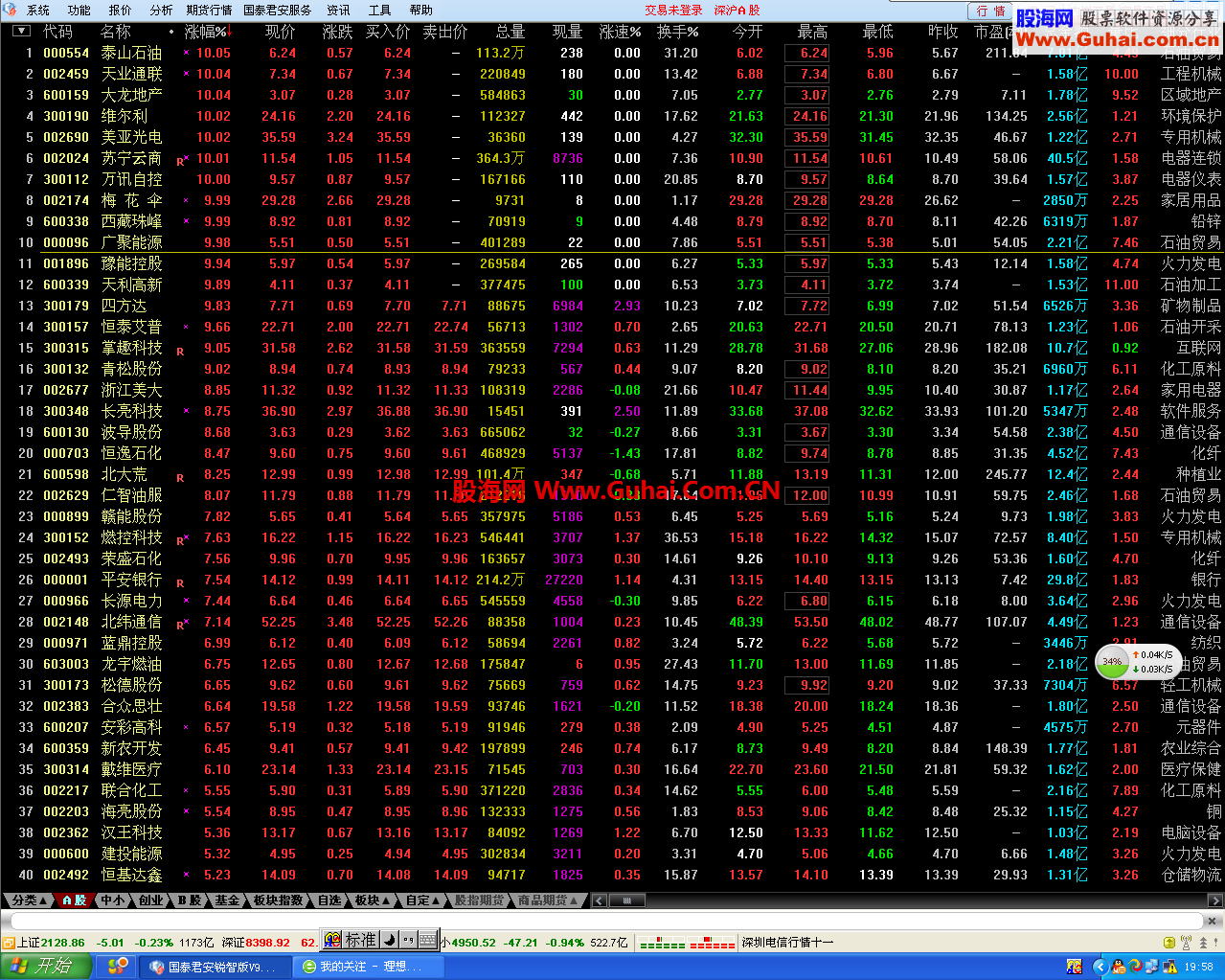This screenshot has width=1225, height=980.
Task: Expand hidden system tray icons
Action: click(1100, 967)
